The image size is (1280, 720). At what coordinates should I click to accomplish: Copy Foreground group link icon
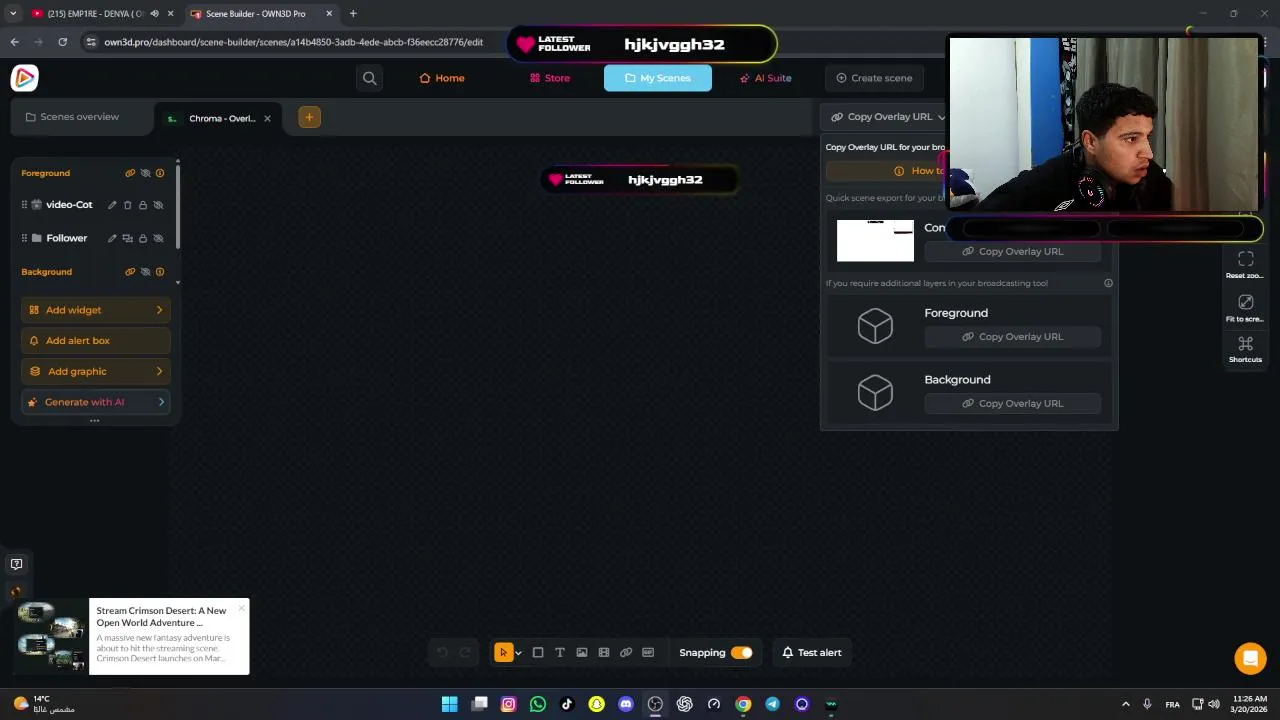(x=130, y=173)
